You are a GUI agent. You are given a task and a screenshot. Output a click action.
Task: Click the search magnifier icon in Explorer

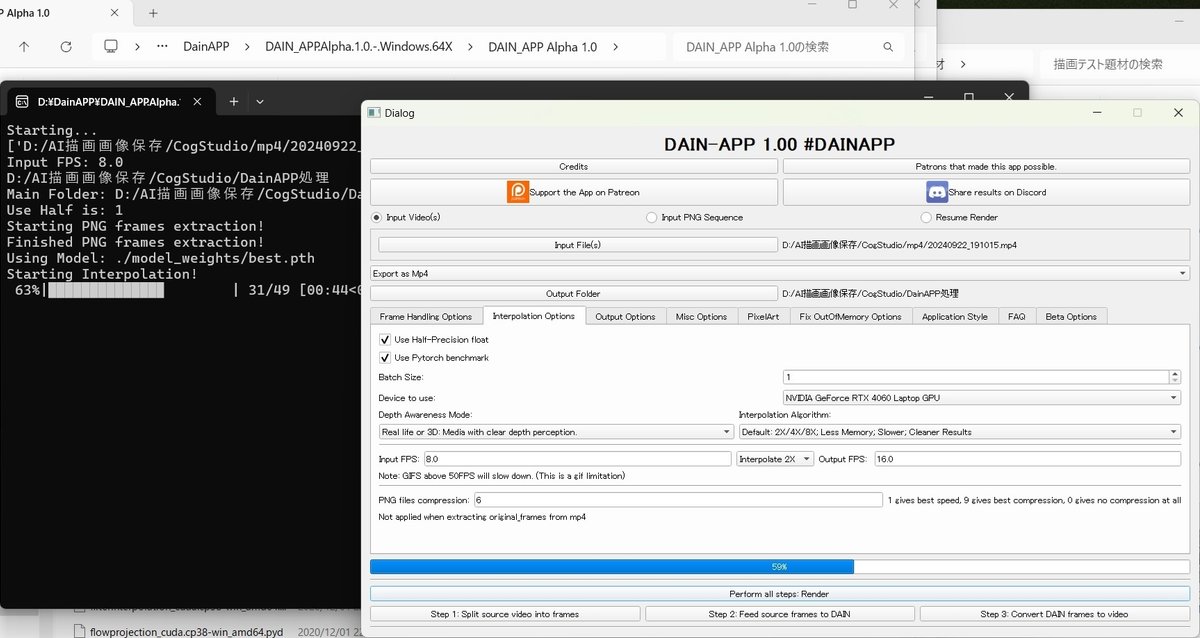click(x=888, y=47)
